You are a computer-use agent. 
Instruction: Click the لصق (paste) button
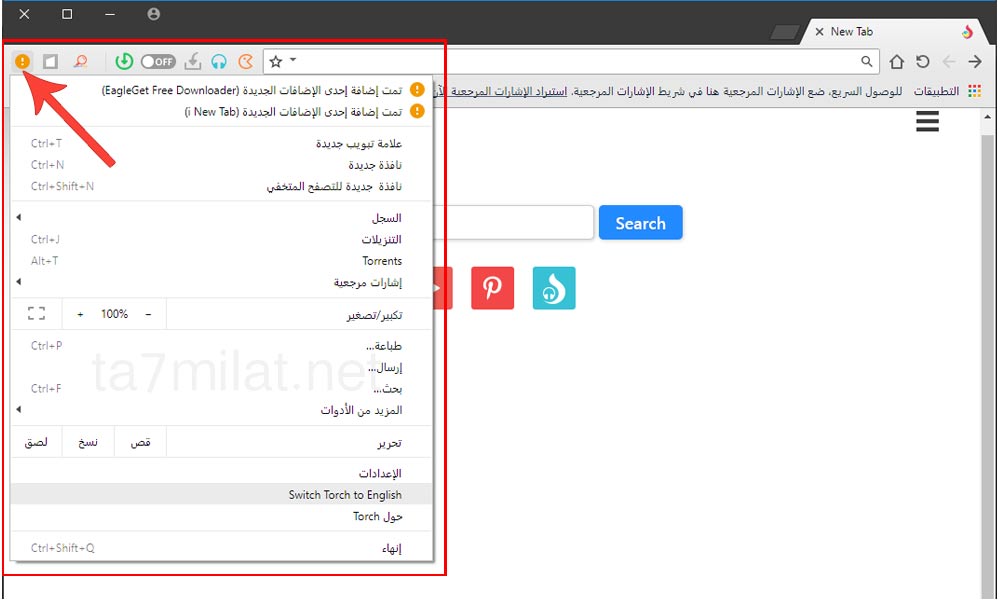tap(36, 442)
